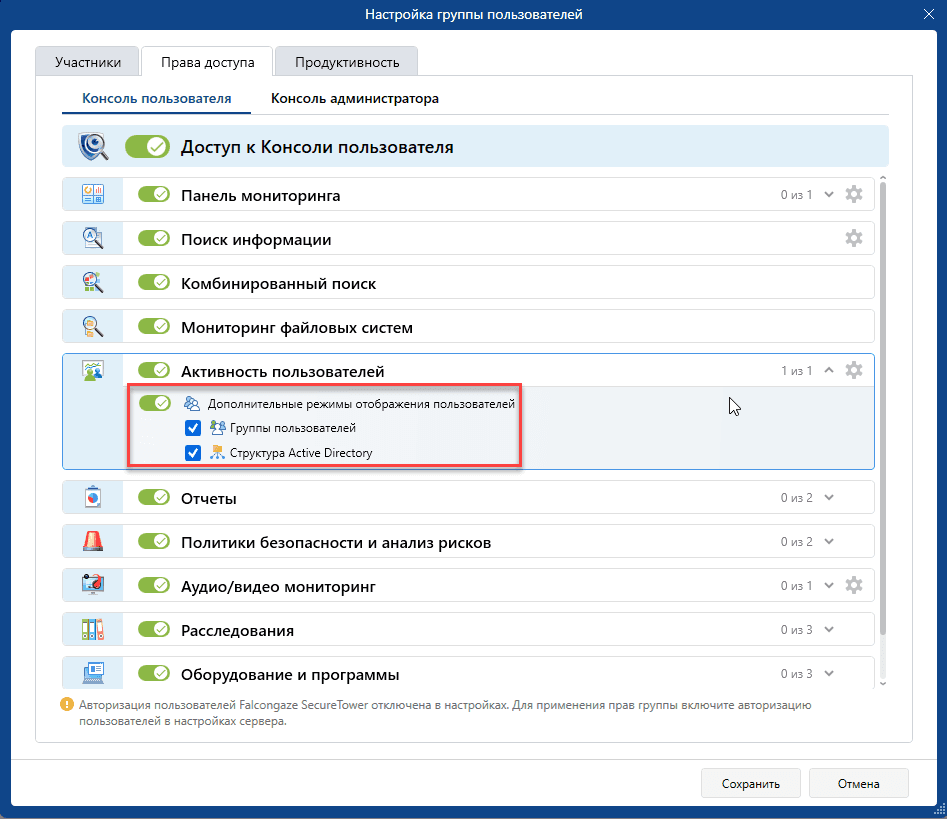
Task: Disable Дополнительные режимы отображения пользователей toggle
Action: (x=155, y=403)
